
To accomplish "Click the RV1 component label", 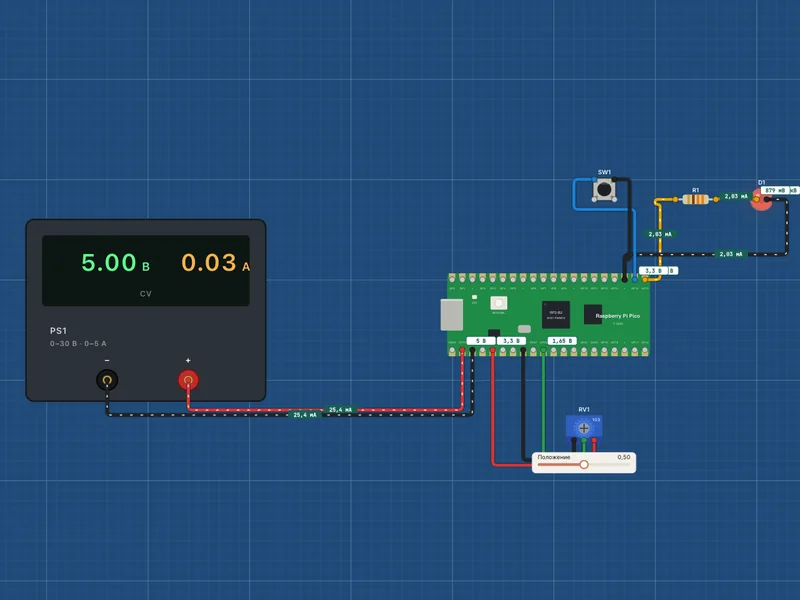I will [584, 410].
